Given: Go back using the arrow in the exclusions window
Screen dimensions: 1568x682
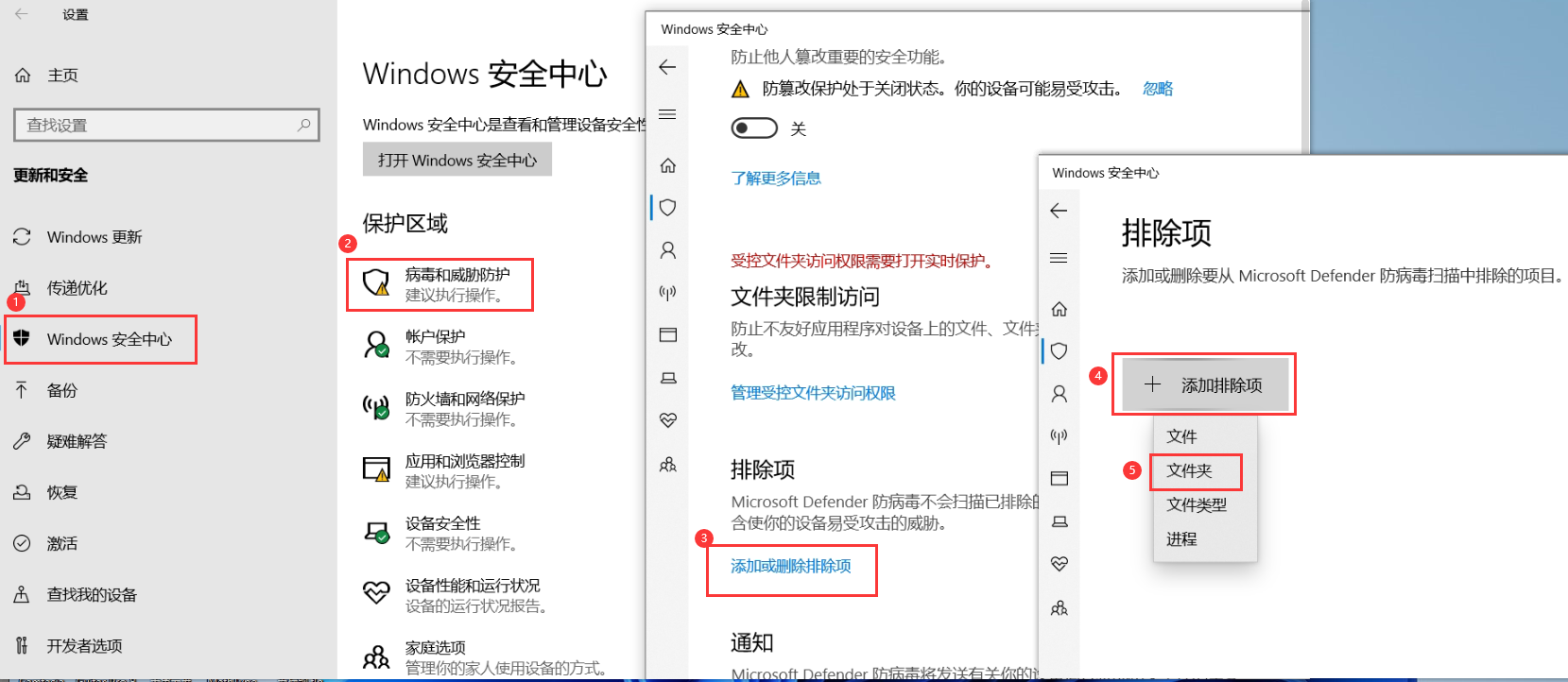Looking at the screenshot, I should pos(1059,211).
